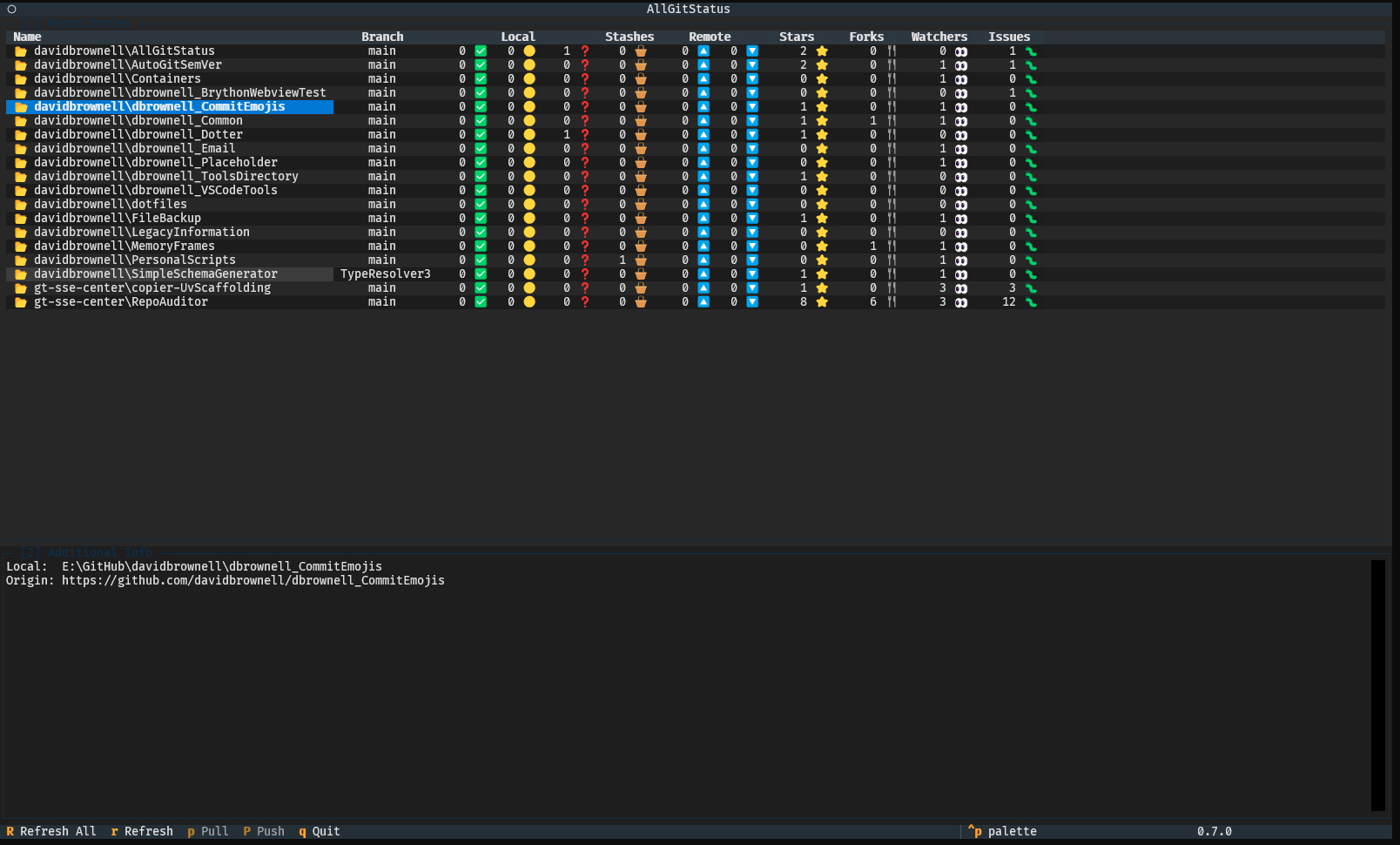The image size is (1400, 845).
Task: Click the fork icon in MemoryFrames row
Action: [x=892, y=247]
